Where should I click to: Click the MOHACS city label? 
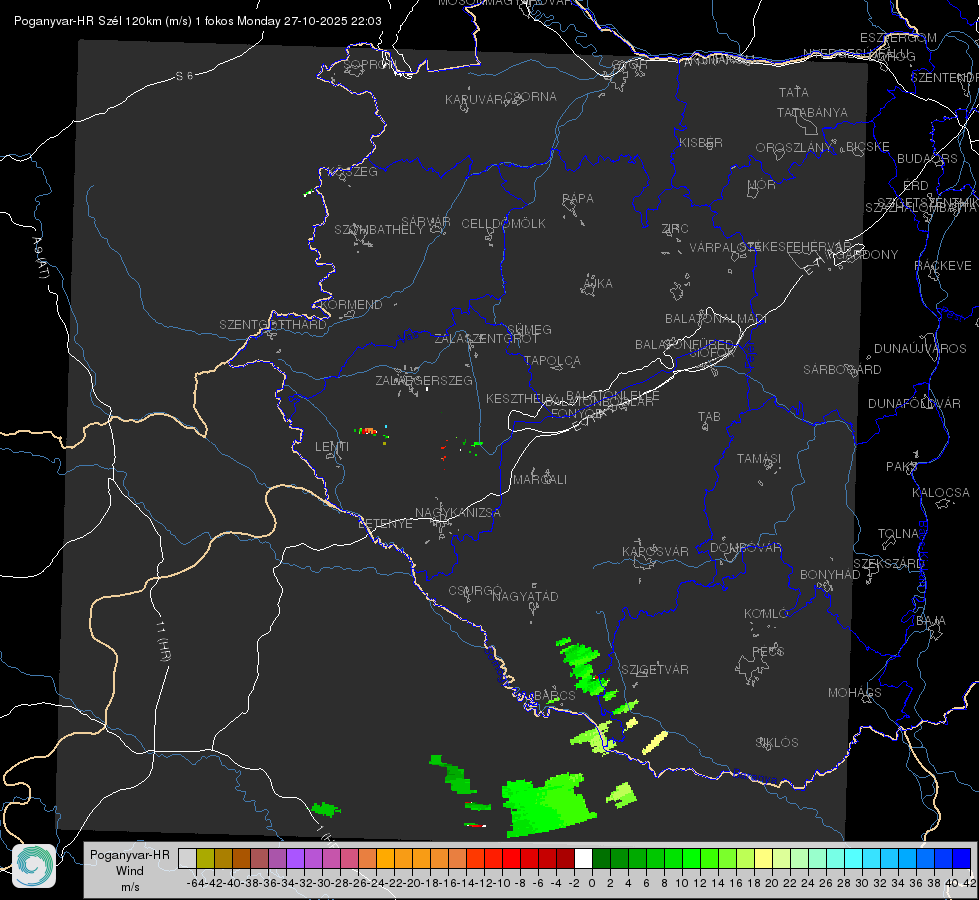tap(854, 693)
